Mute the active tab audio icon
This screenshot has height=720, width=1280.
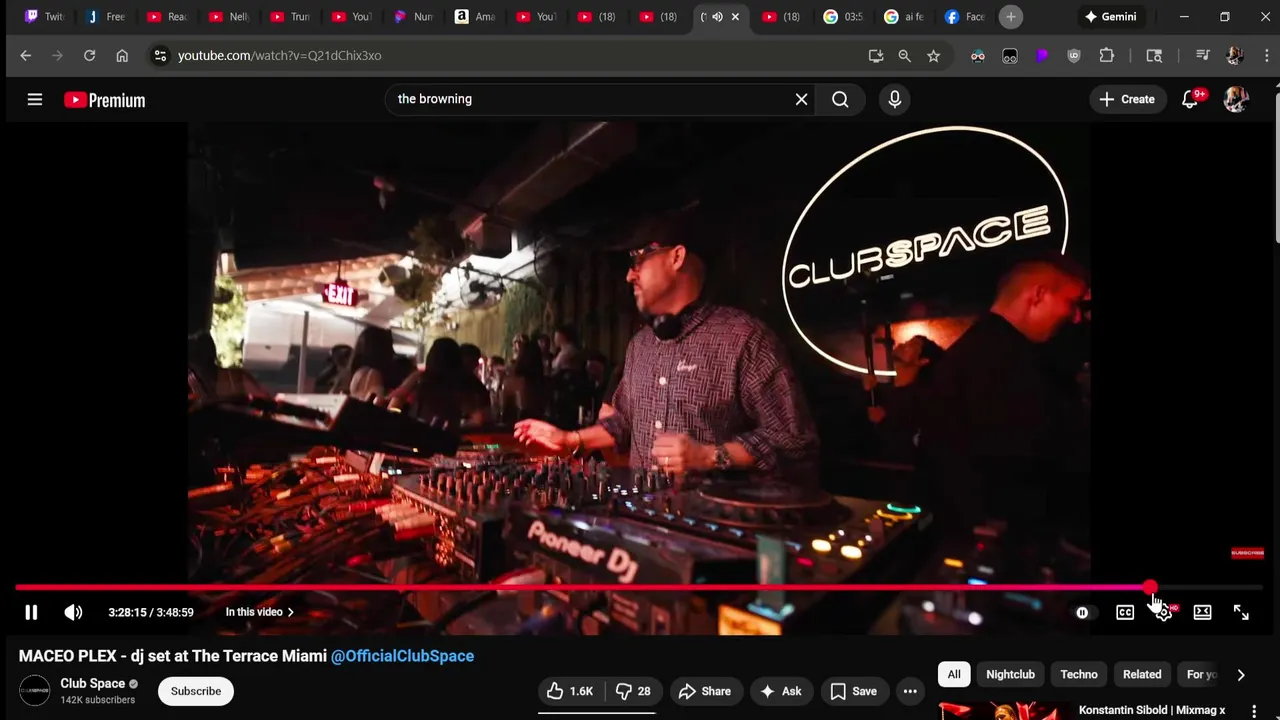pyautogui.click(x=717, y=17)
